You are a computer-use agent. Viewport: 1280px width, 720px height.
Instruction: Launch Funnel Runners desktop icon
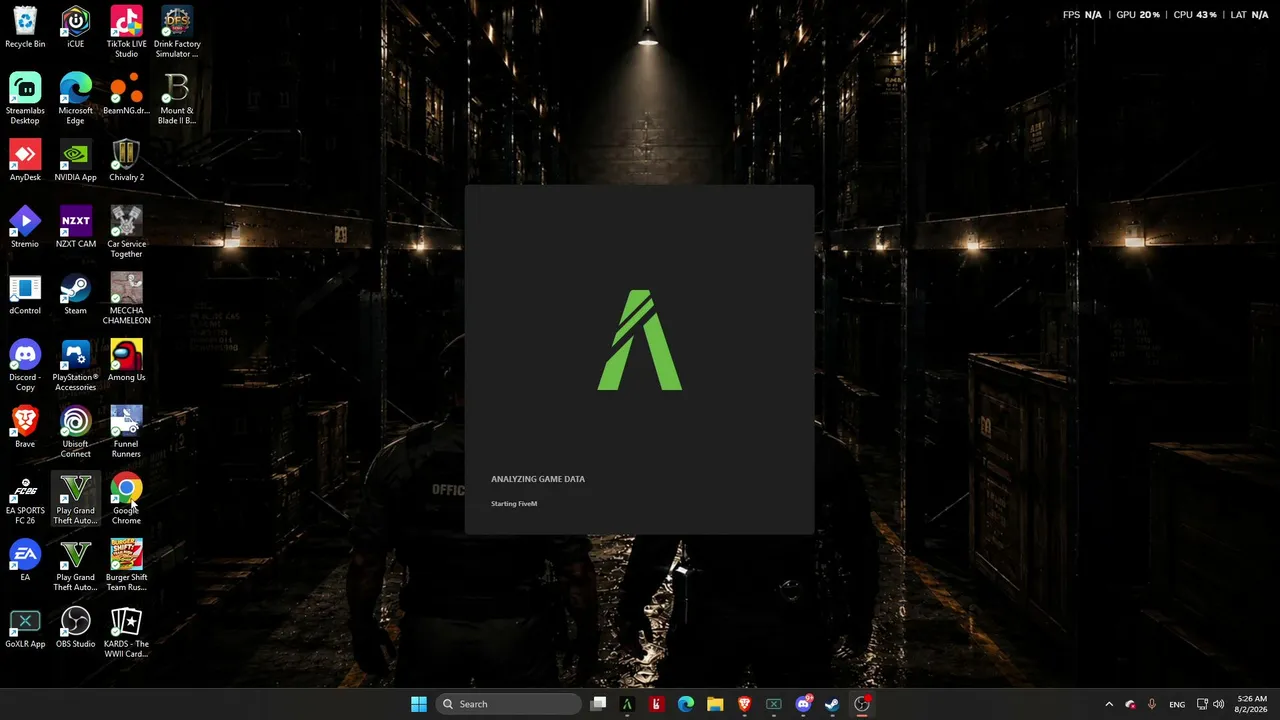point(126,433)
